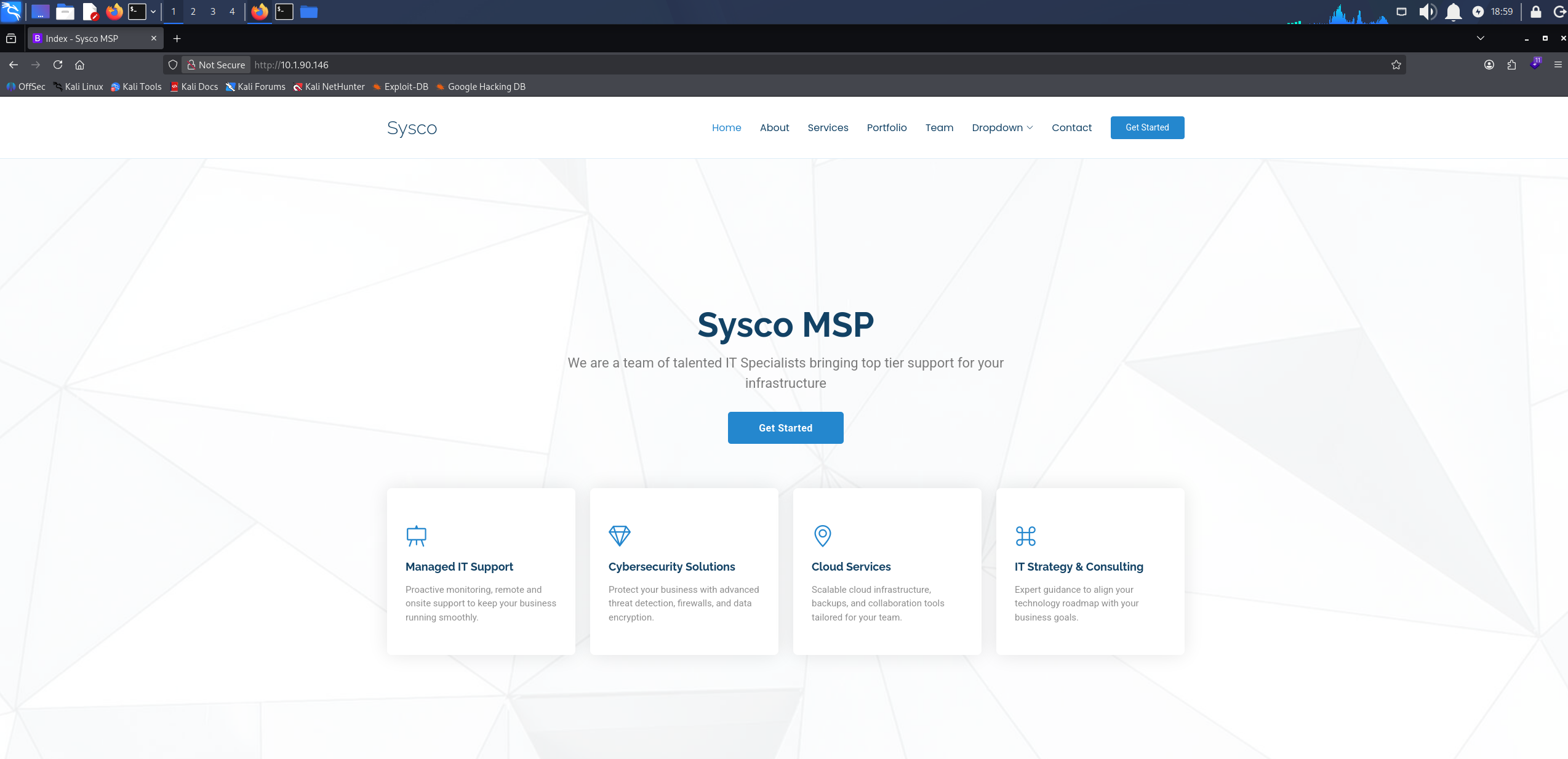Open the terminal launcher in the panel

[x=137, y=12]
